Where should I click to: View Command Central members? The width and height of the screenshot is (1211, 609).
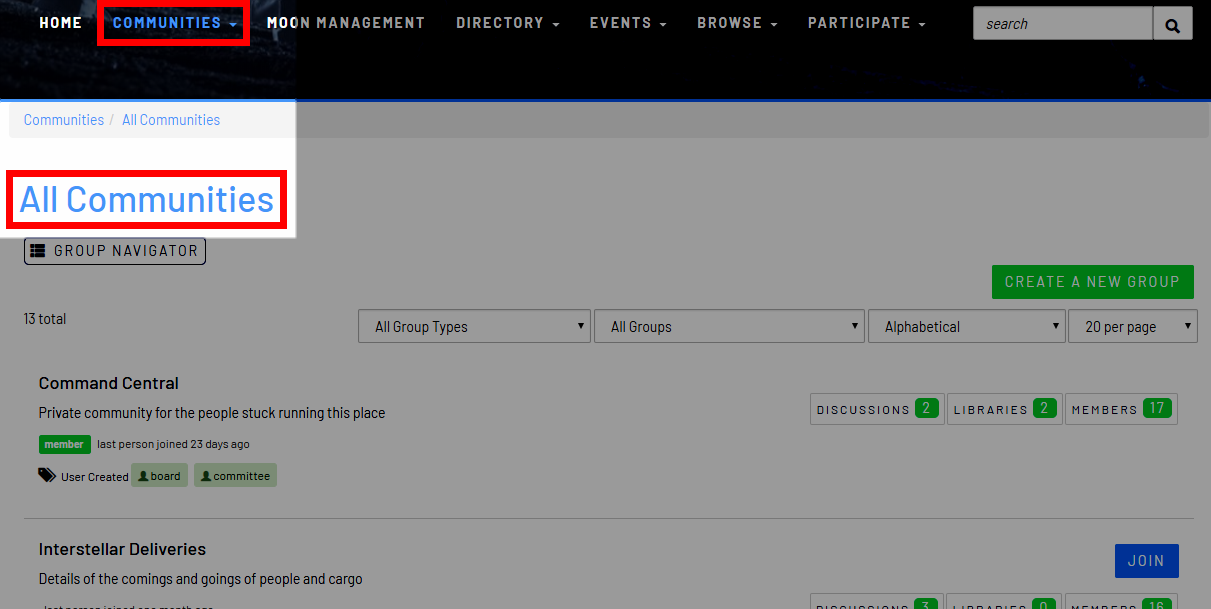1121,409
